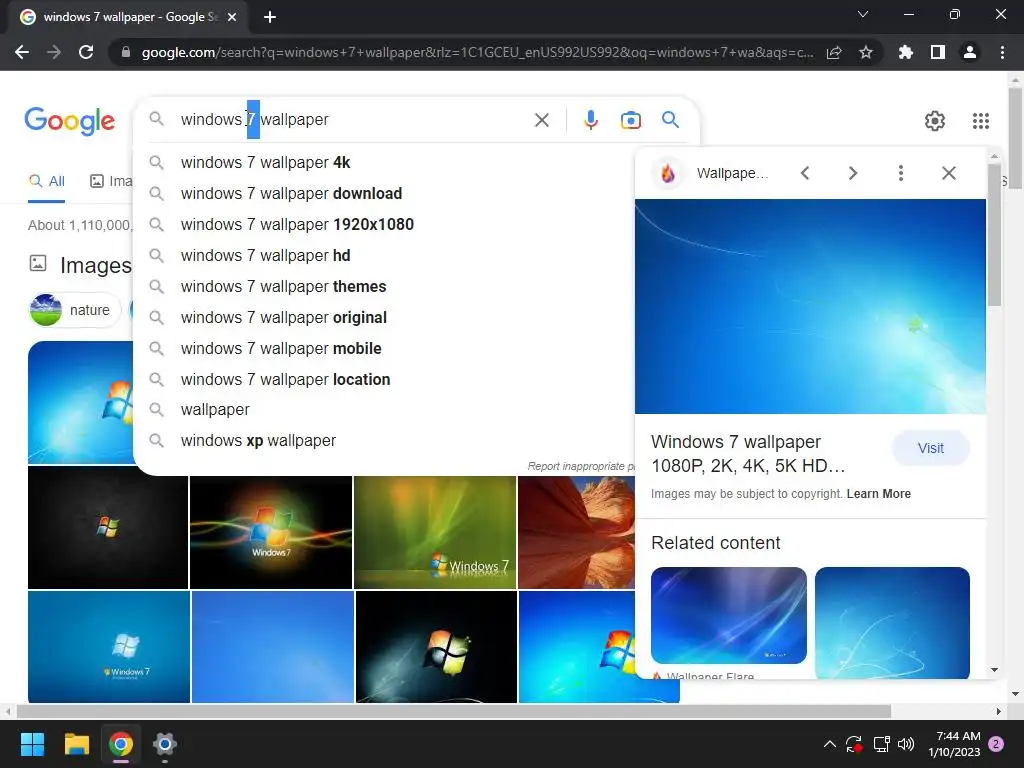1024x768 pixels.
Task: Choose suggestion windows 7 wallpaper 1920x1080
Action: click(x=383, y=224)
